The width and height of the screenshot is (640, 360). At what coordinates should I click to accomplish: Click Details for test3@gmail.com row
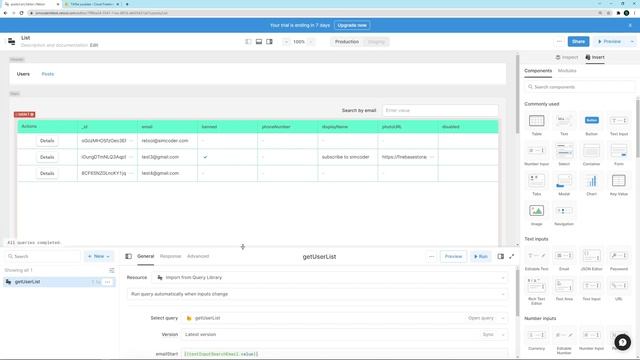pos(47,157)
